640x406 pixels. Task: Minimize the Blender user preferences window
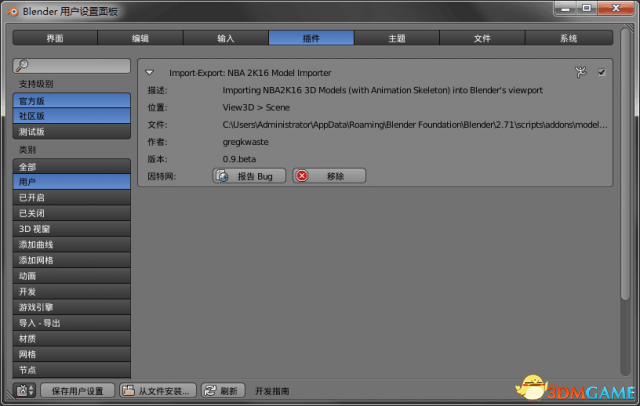[565, 8]
